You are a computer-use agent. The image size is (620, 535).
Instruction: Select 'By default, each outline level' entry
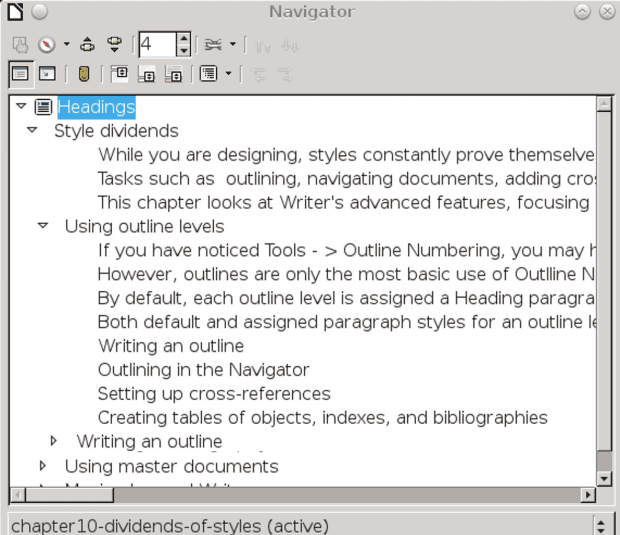click(x=346, y=298)
